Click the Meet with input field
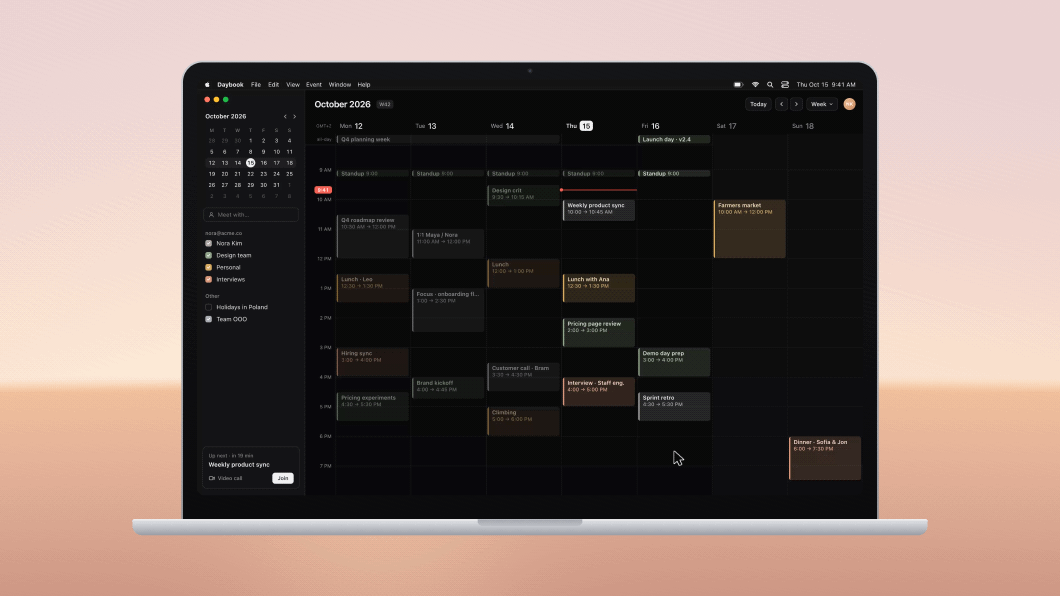Screen dimensions: 1060x596 click(x=251, y=214)
